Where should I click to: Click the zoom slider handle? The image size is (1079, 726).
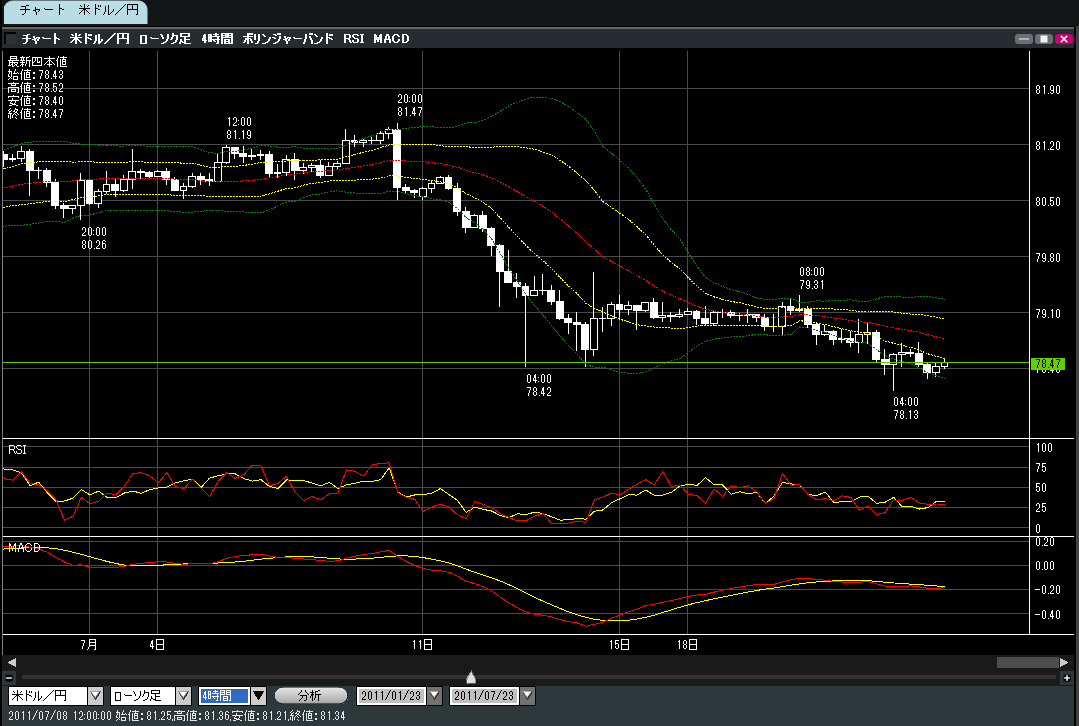[x=471, y=677]
